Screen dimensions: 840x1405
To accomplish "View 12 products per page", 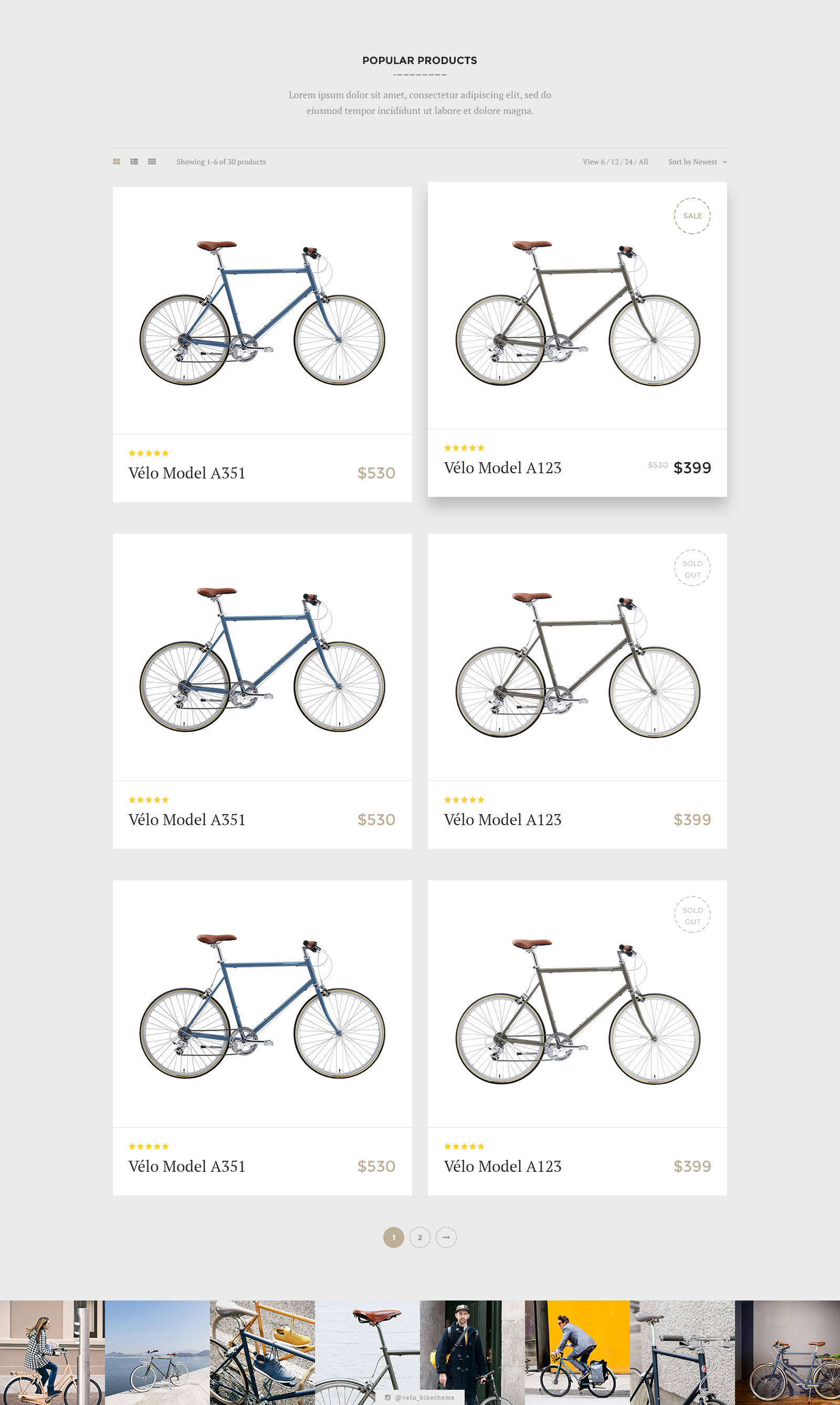I will click(615, 162).
